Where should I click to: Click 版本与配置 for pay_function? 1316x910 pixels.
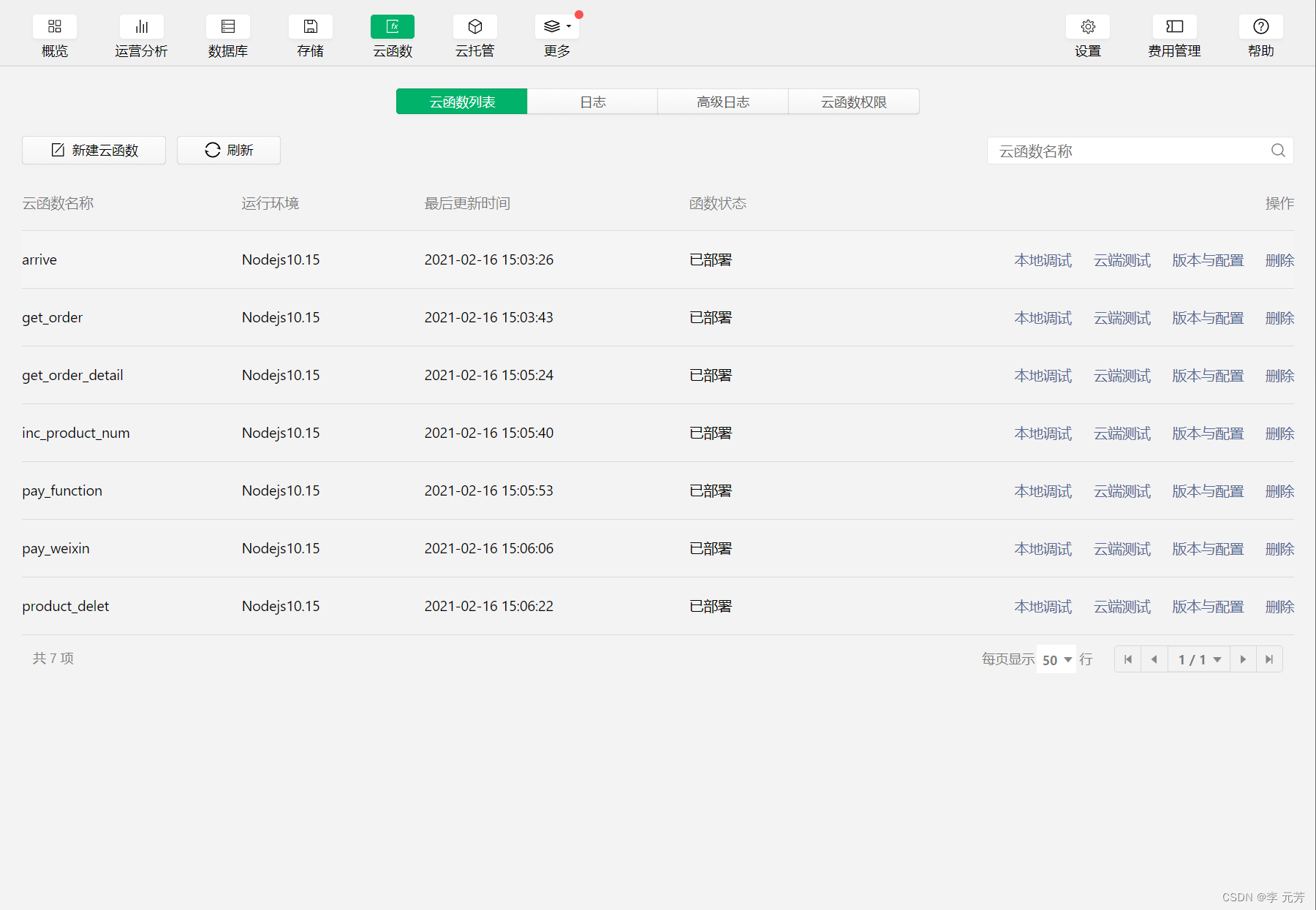1208,491
